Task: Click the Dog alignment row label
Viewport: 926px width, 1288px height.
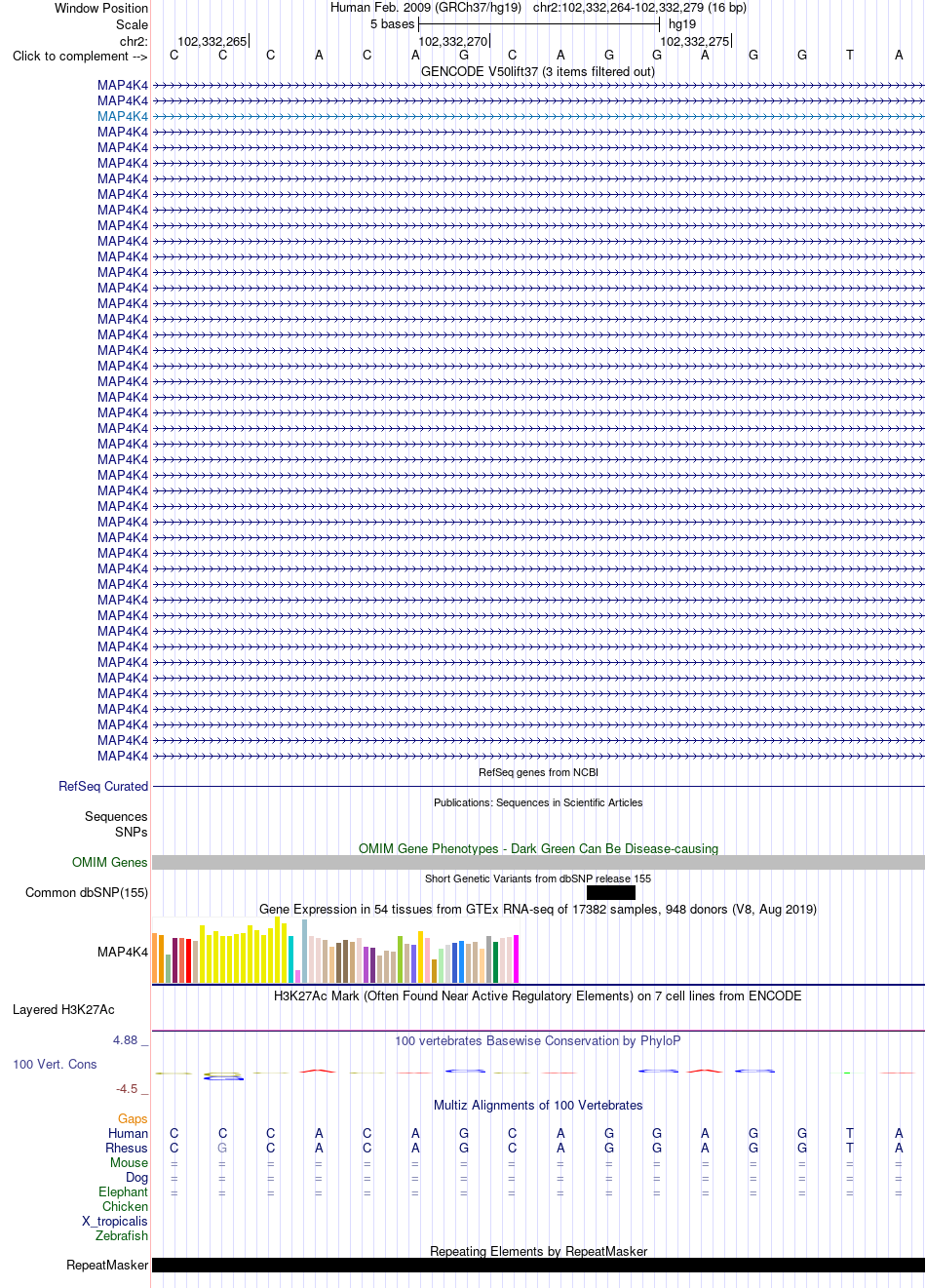Action: point(136,1177)
